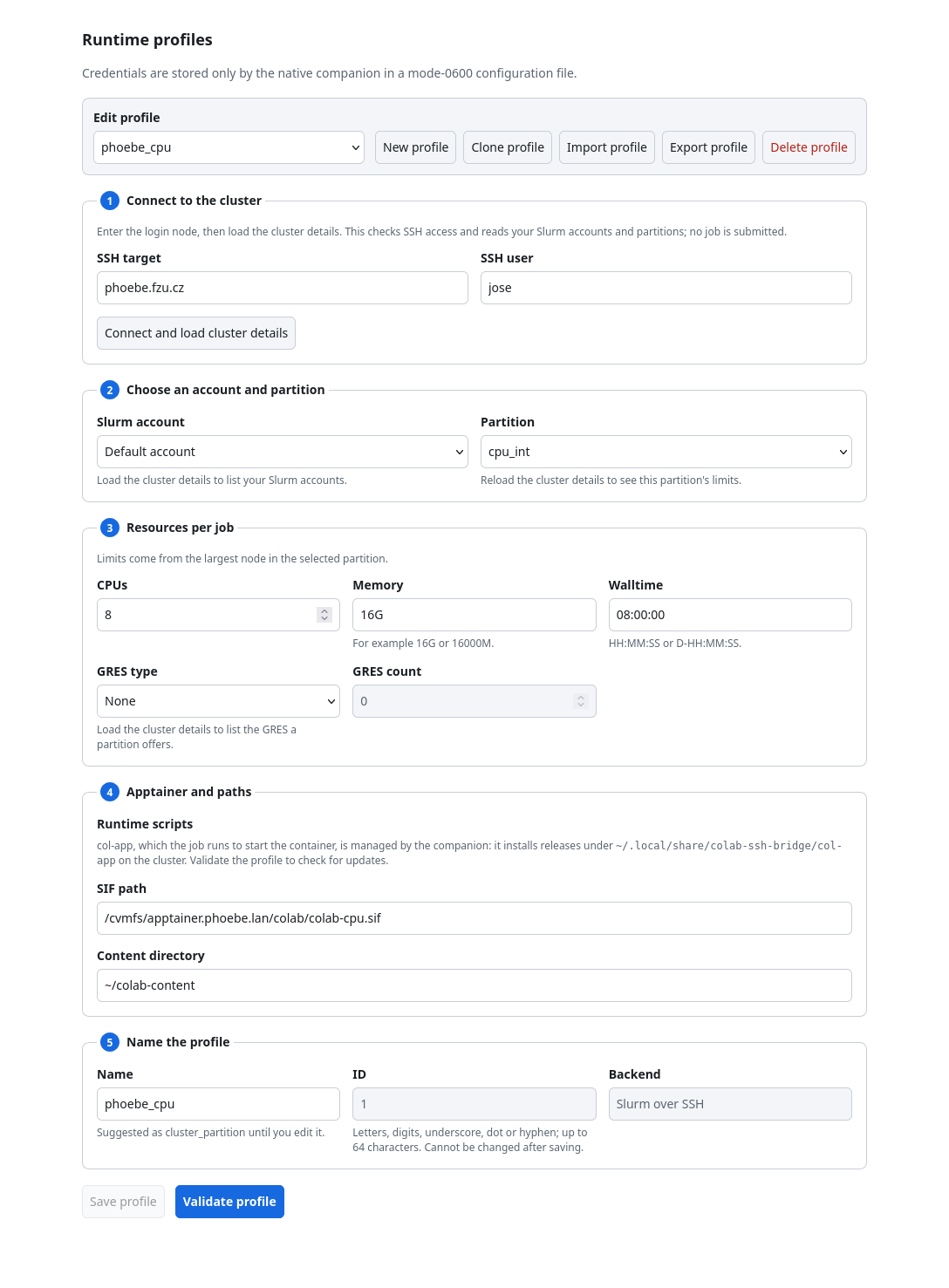The image size is (949, 1288).
Task: Click the Apptainer and paths section title
Action: point(188,792)
